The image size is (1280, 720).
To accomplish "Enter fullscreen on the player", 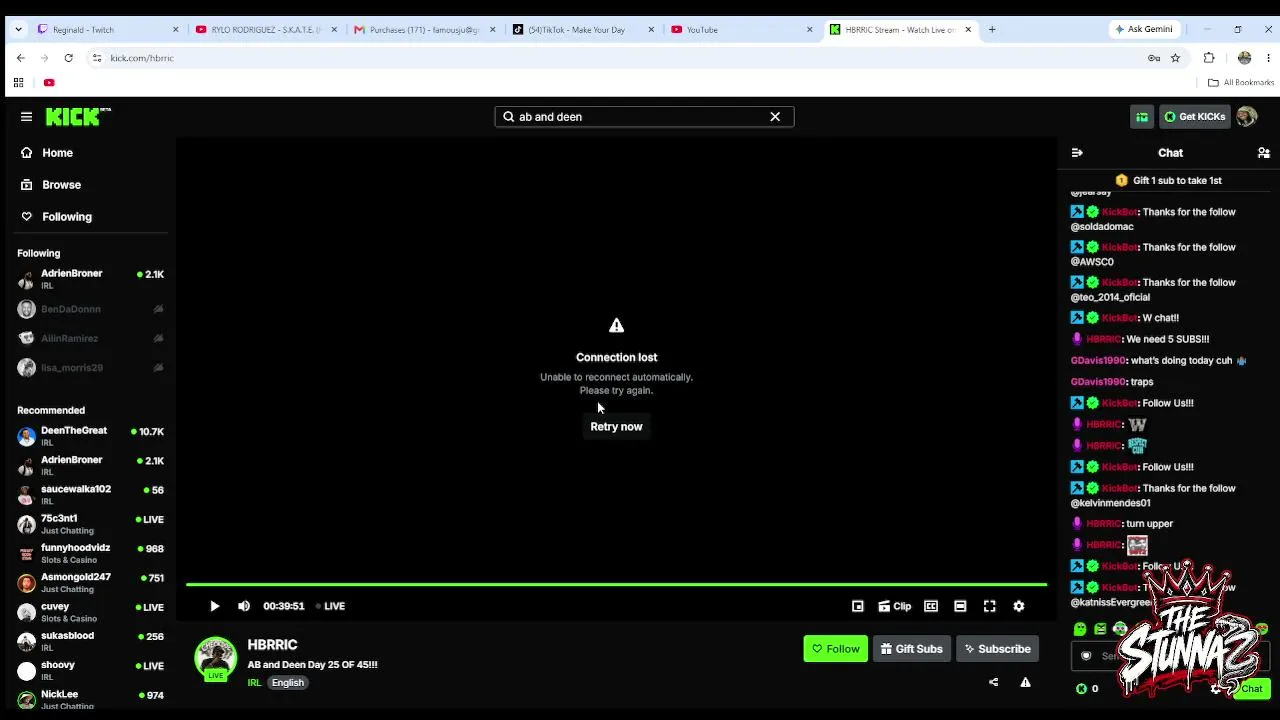I will (989, 606).
